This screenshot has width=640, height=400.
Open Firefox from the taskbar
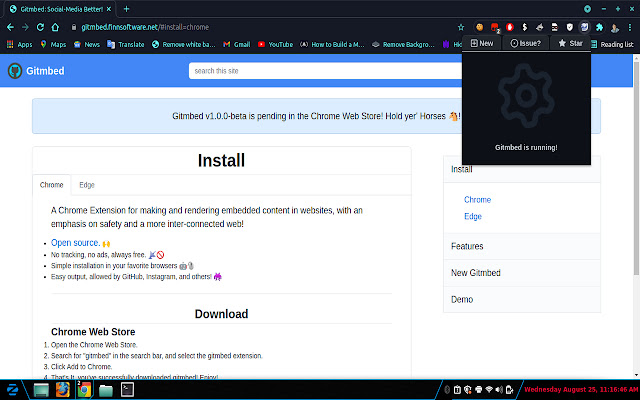pos(62,390)
